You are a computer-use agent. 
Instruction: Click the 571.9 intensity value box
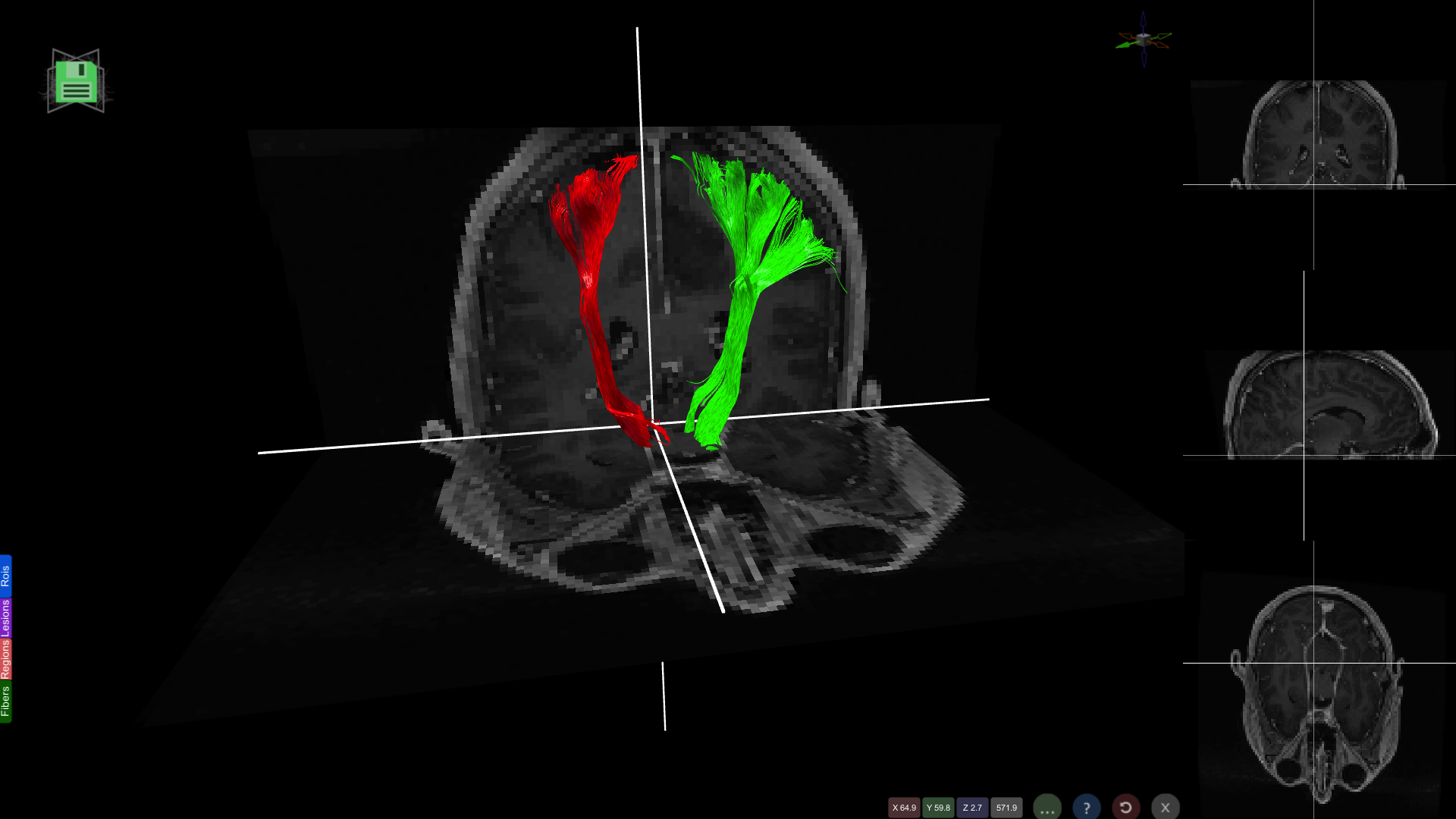coord(1006,808)
